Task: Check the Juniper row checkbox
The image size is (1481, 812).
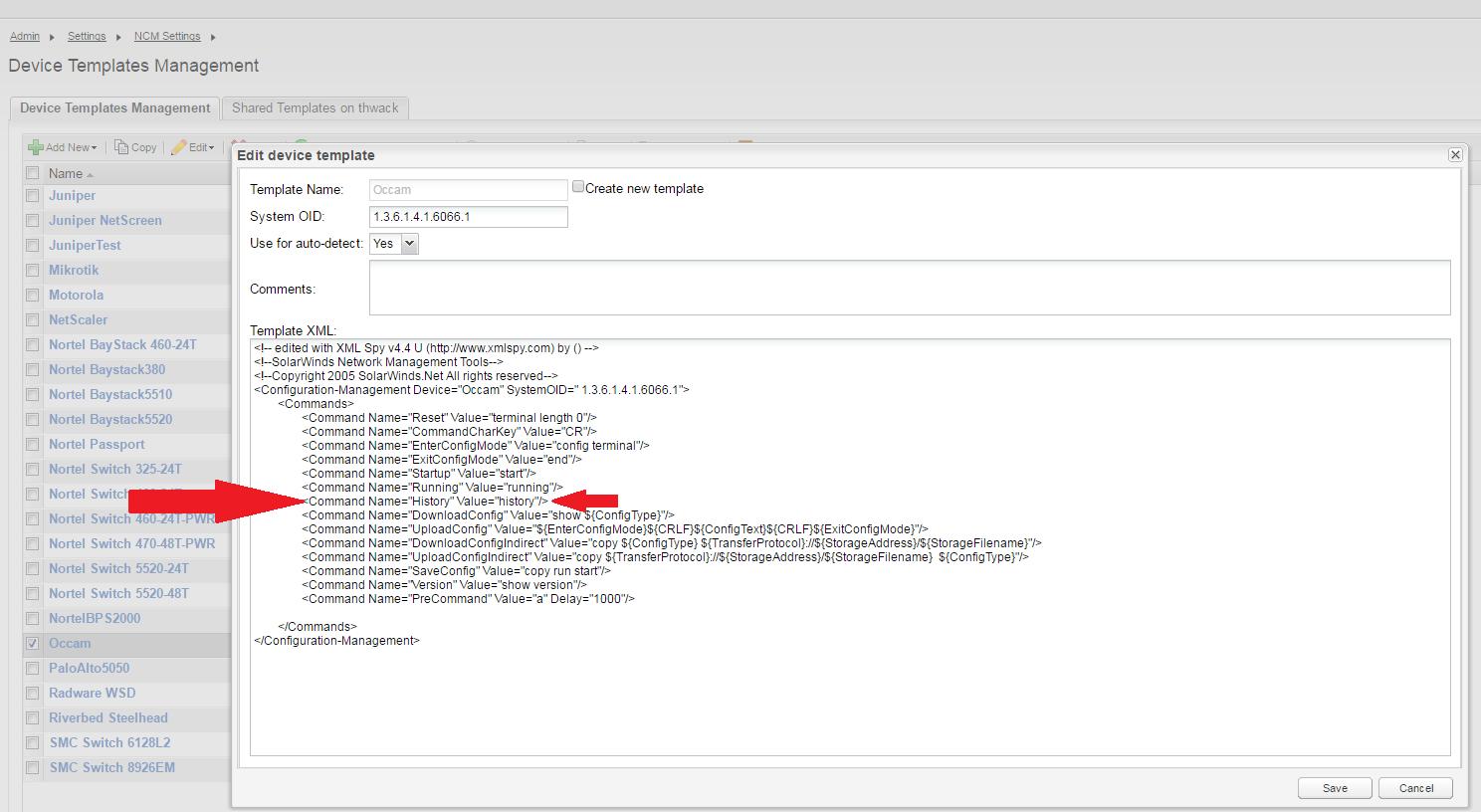Action: (x=33, y=196)
